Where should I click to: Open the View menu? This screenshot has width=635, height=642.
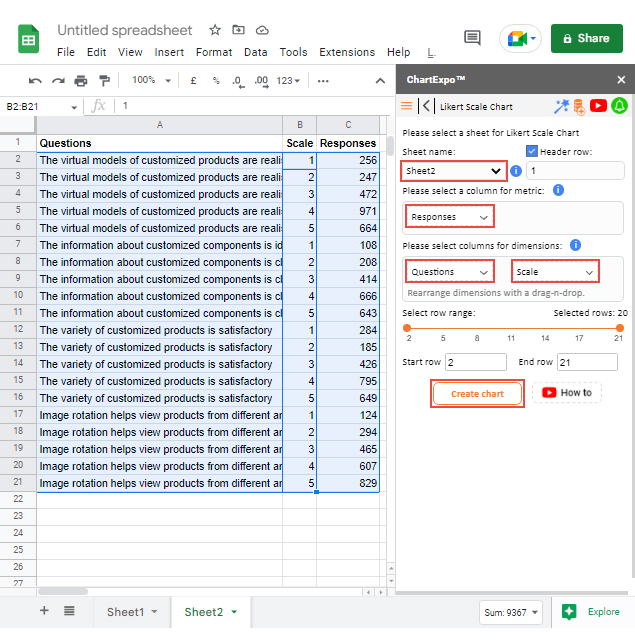pos(130,52)
